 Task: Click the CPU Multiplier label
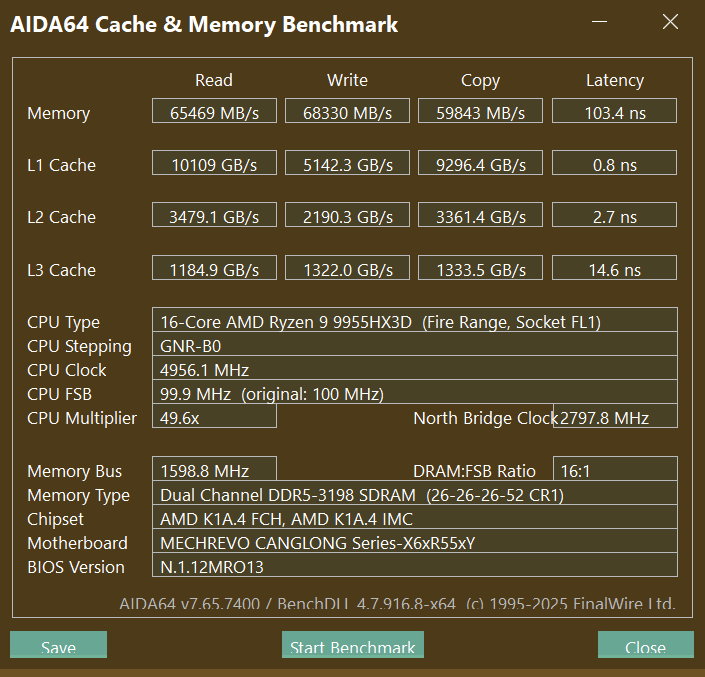82,419
